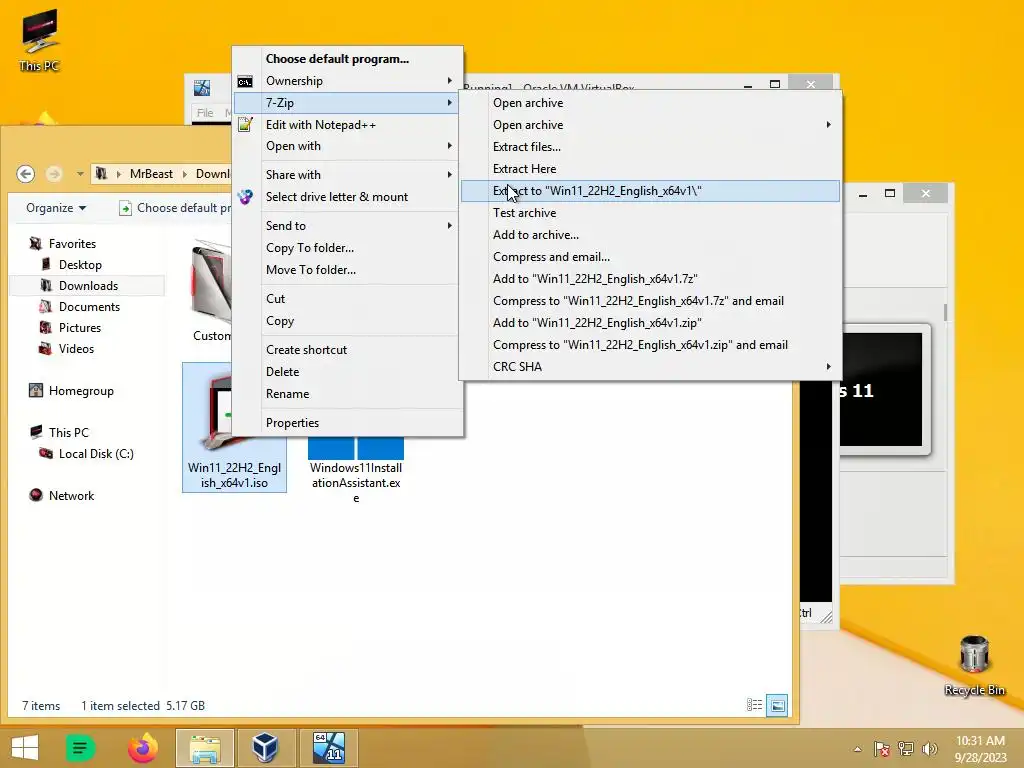Select Desktop in Favorites

coord(80,264)
